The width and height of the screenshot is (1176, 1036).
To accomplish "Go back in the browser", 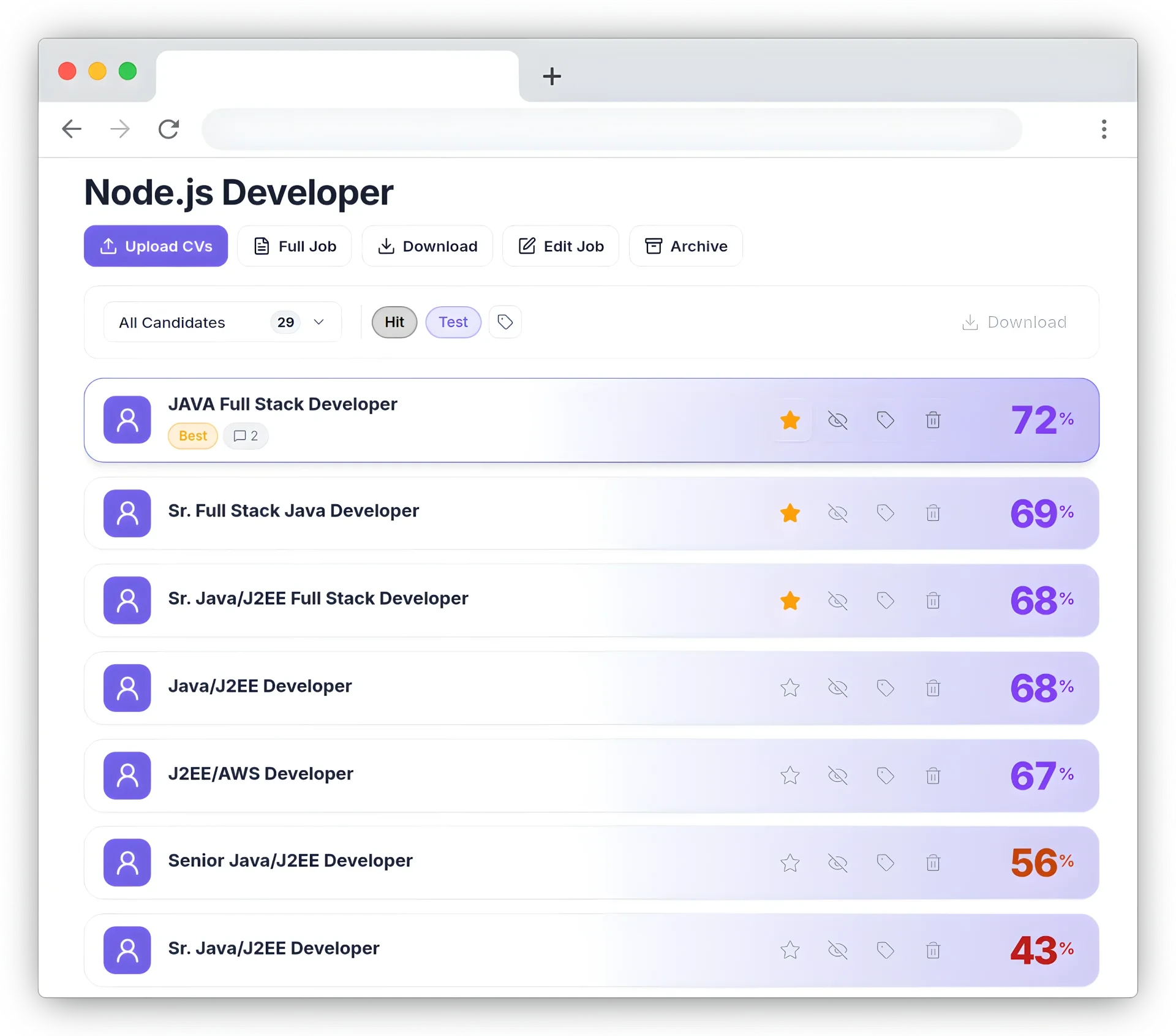I will [72, 129].
